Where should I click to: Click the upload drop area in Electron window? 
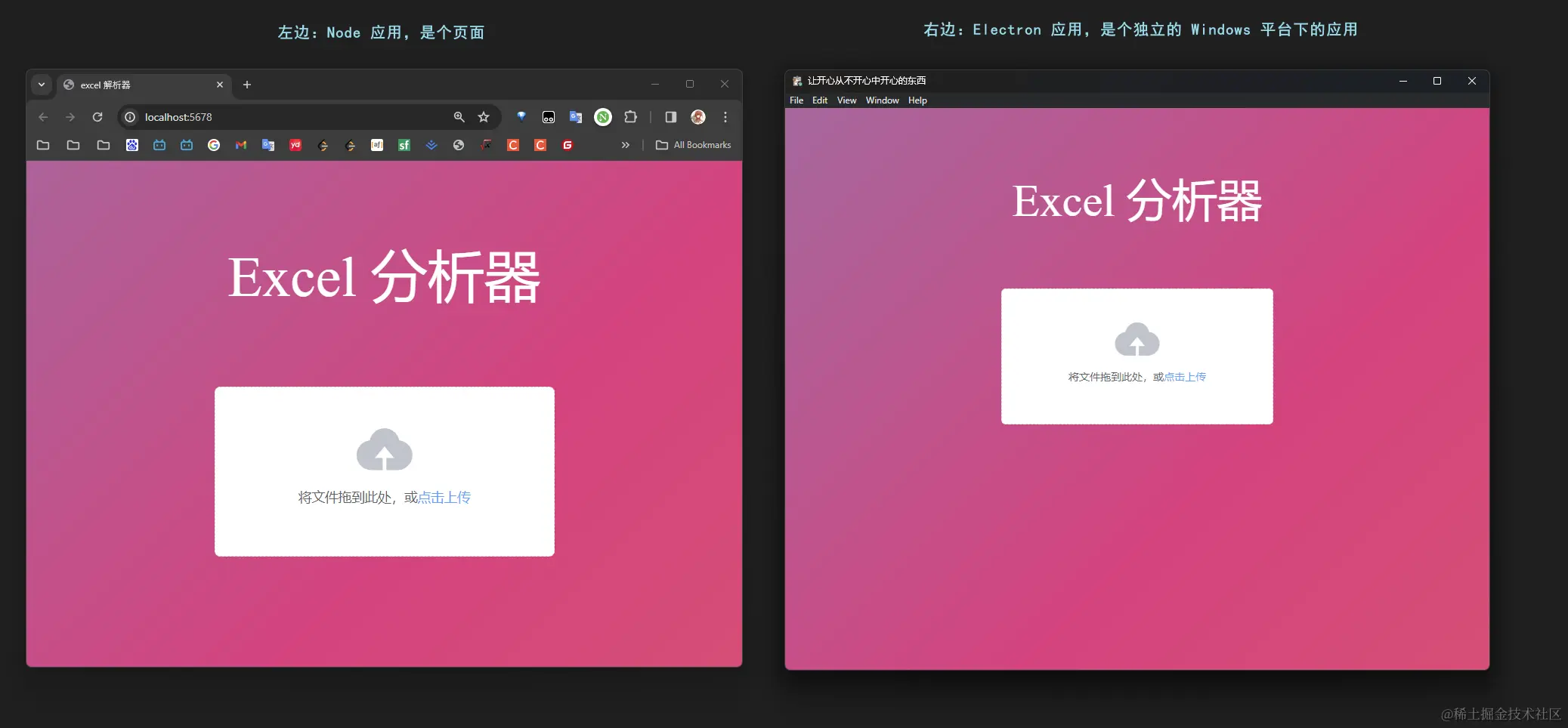1137,356
